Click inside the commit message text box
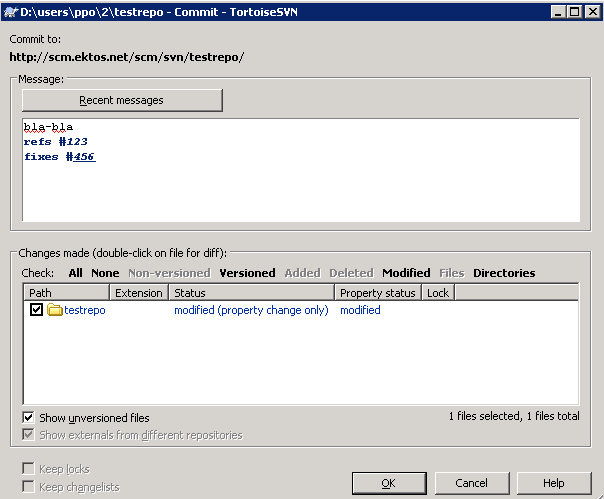604x499 pixels. [300, 190]
